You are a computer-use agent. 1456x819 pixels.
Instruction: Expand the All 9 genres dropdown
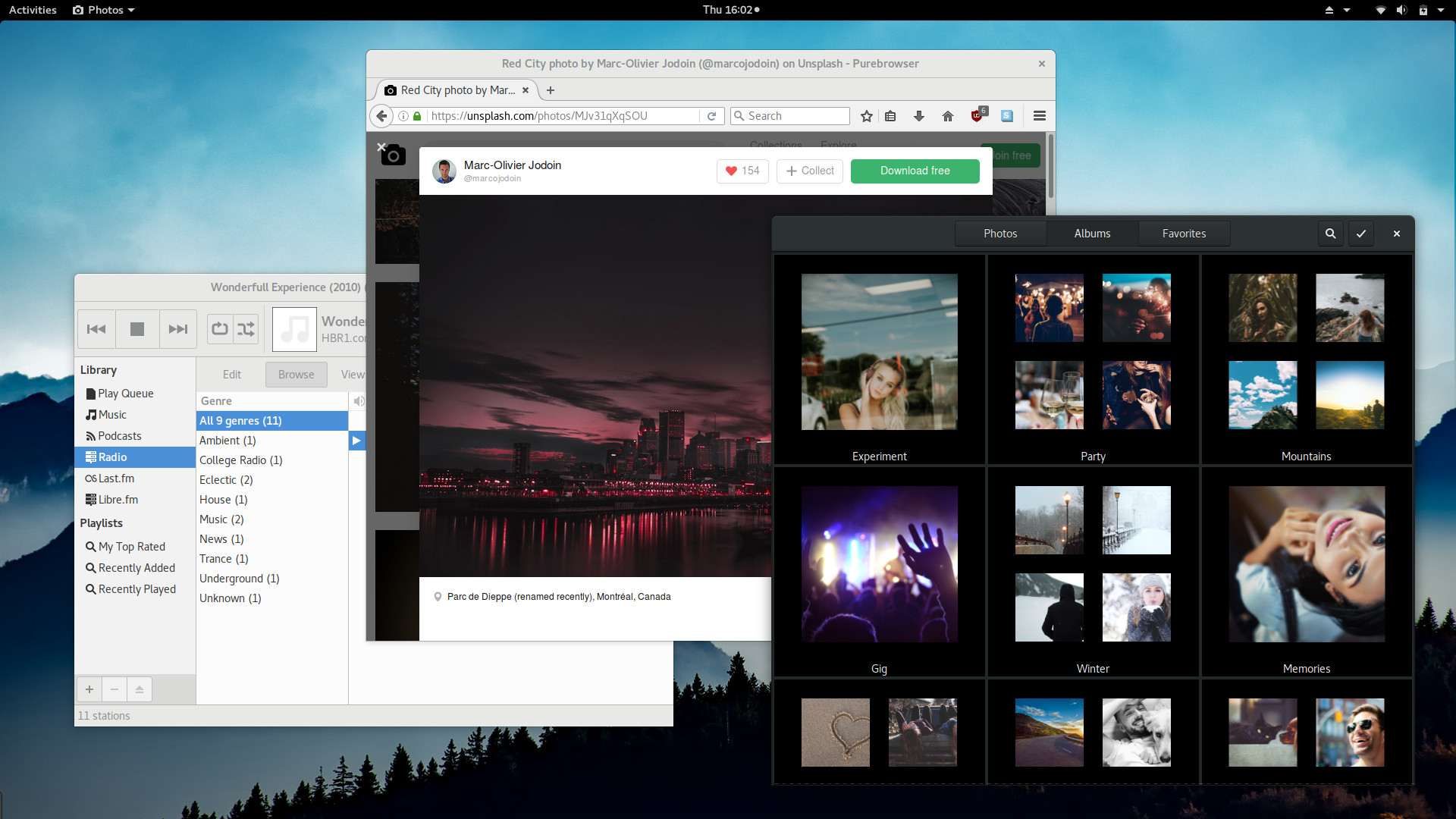(240, 420)
